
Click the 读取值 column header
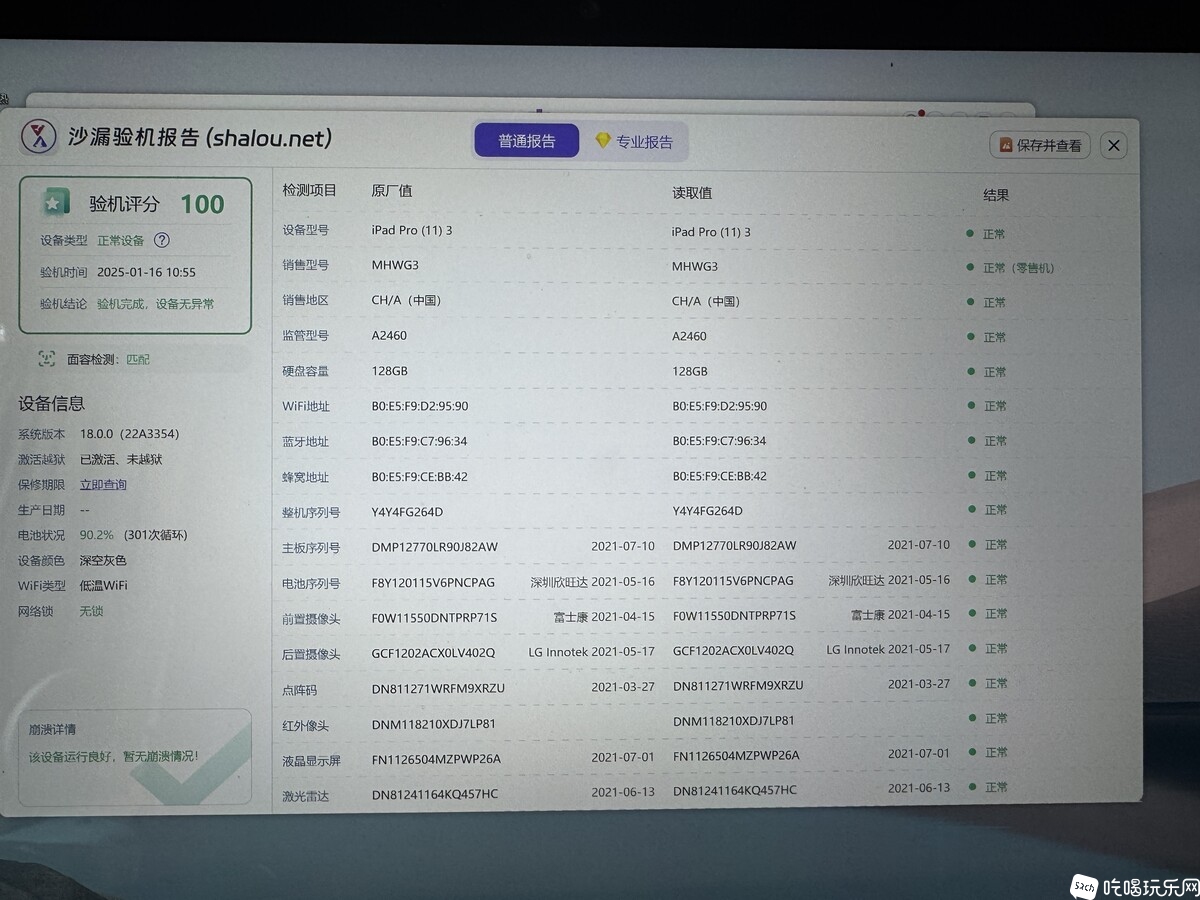692,193
